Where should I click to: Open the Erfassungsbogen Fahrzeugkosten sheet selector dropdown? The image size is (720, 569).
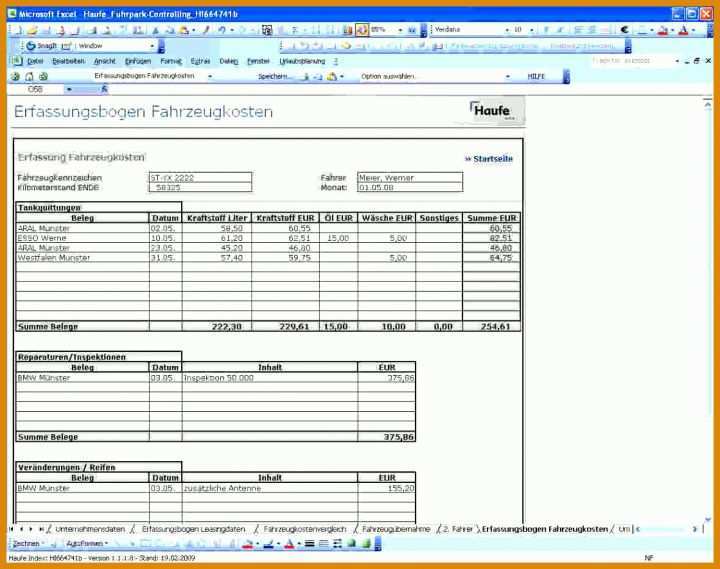pyautogui.click(x=210, y=77)
